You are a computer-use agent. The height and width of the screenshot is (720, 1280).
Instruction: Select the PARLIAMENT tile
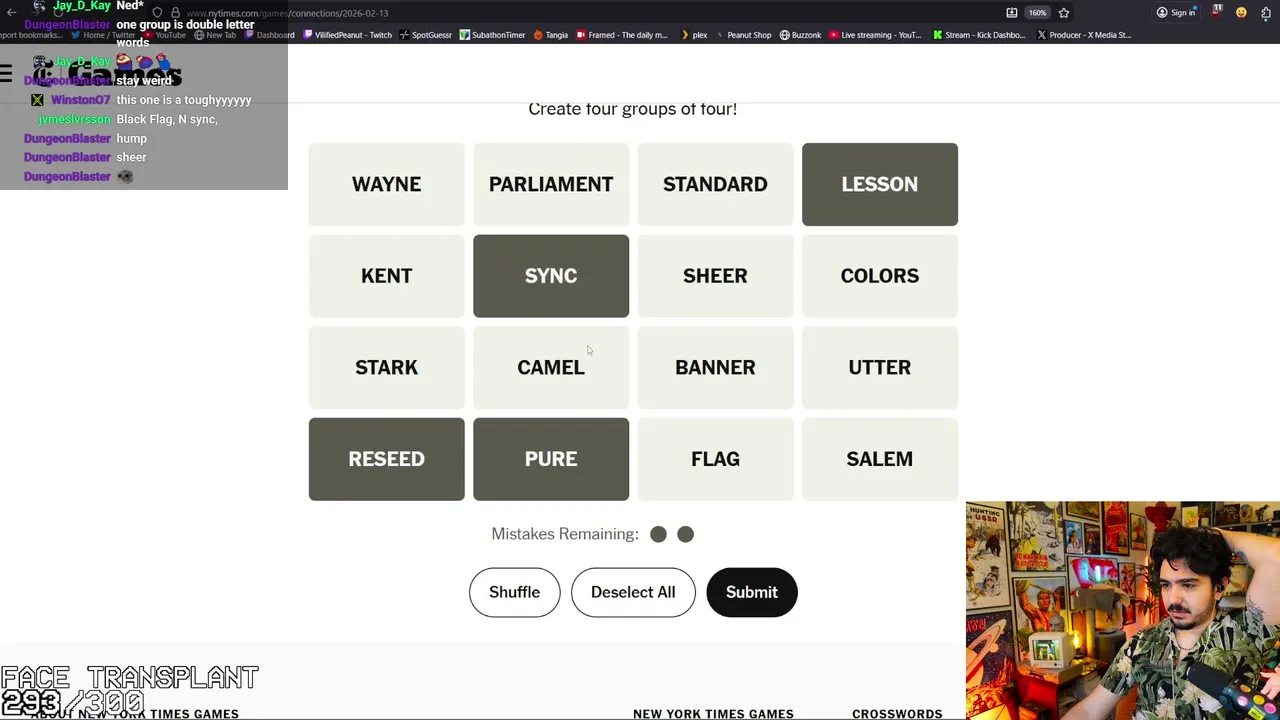coord(551,184)
